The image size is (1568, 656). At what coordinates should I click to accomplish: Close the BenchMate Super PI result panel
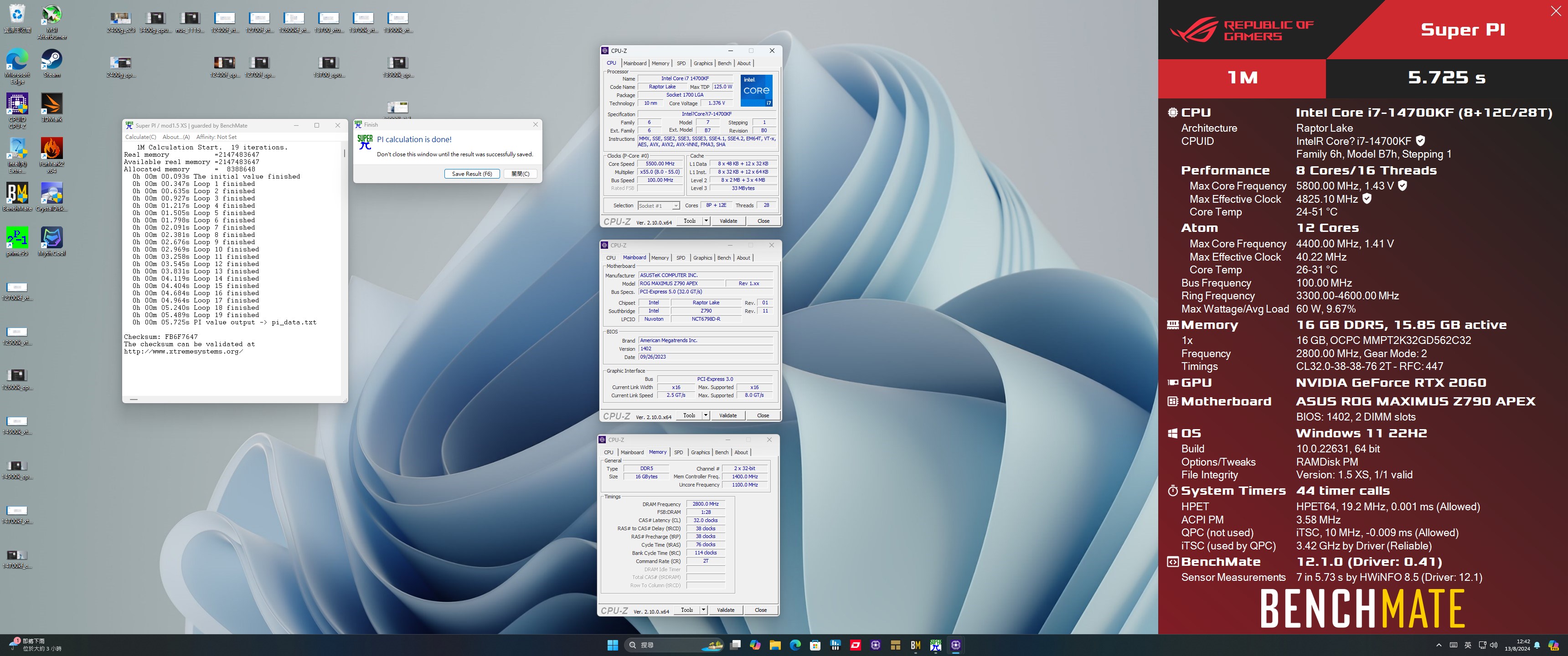tap(1556, 11)
